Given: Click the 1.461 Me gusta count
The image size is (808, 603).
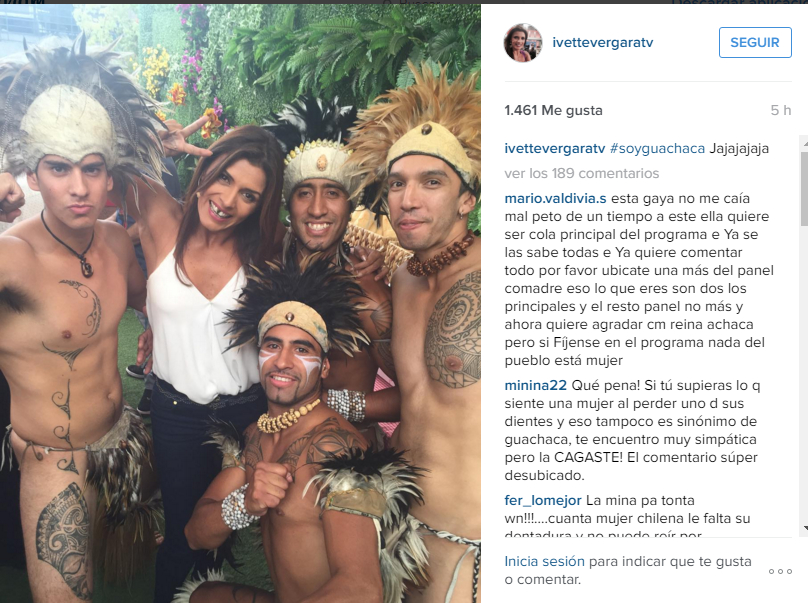Looking at the screenshot, I should [x=553, y=110].
